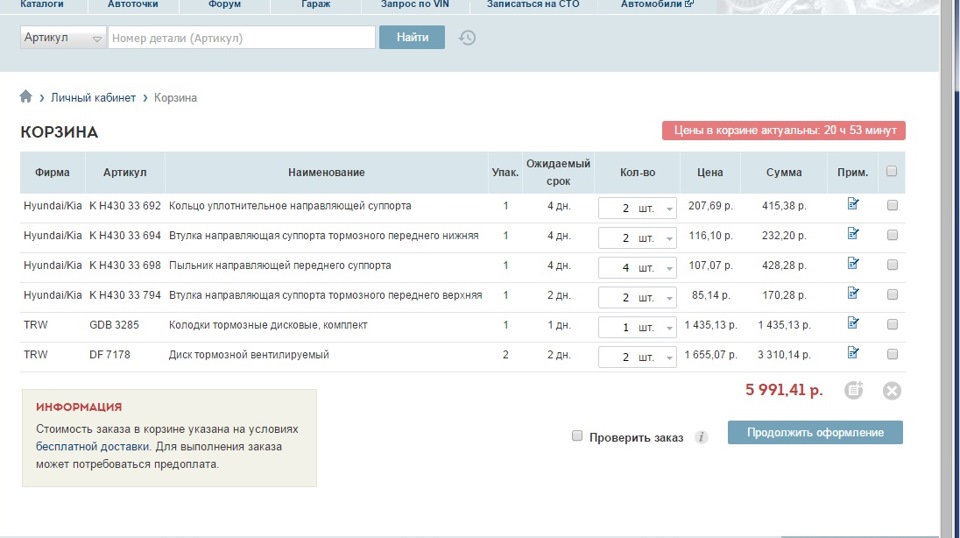Image resolution: width=960 pixels, height=538 pixels.
Task: Select checkbox for K H430 33 692
Action: pos(892,205)
